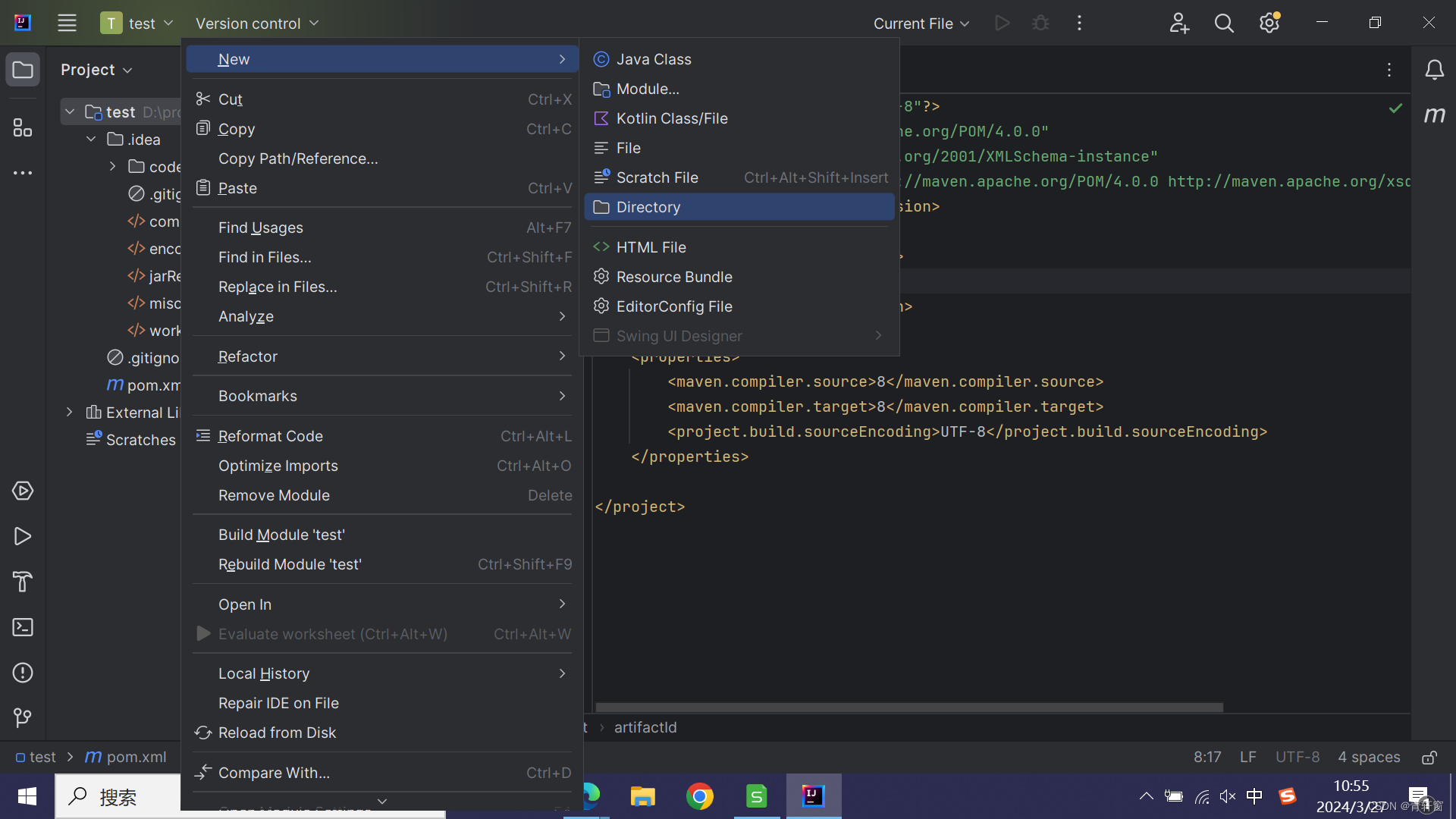Screen dimensions: 1456x819
Task: Expand the External Libraries tree node
Action: coord(69,413)
